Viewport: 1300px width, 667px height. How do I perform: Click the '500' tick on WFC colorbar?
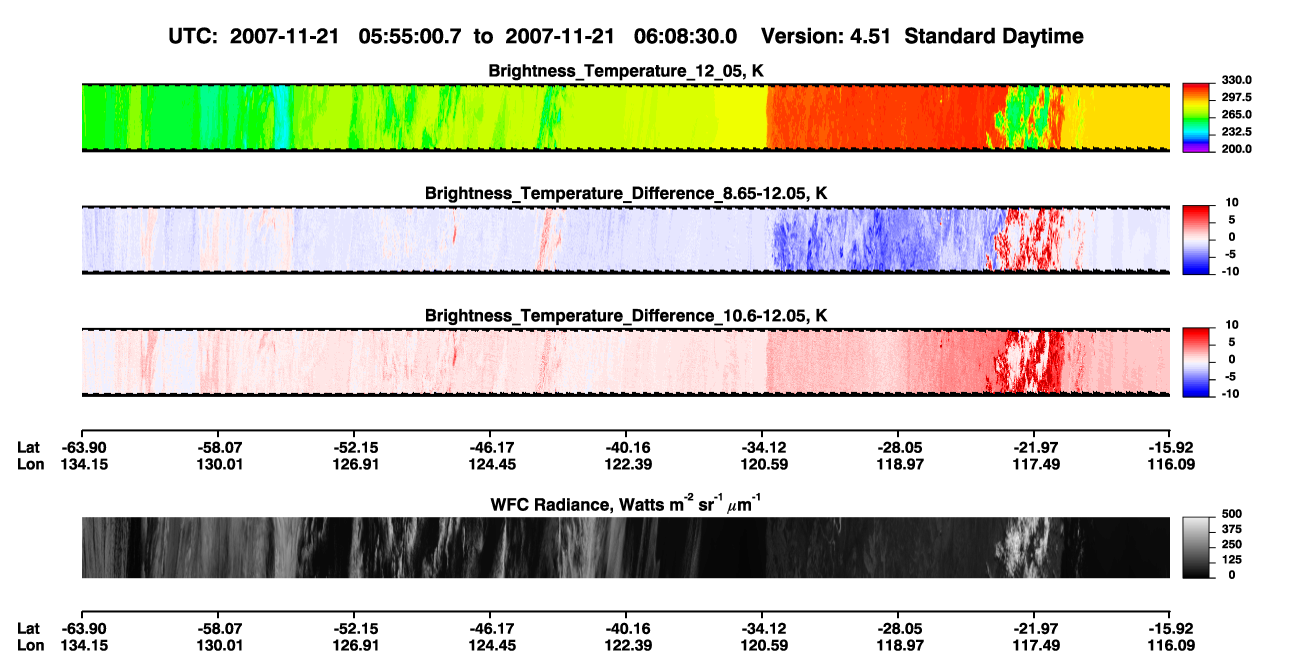1231,516
